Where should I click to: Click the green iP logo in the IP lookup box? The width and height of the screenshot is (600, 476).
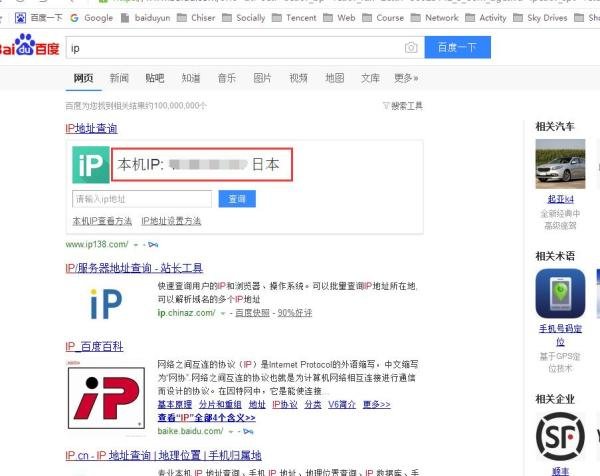(91, 165)
